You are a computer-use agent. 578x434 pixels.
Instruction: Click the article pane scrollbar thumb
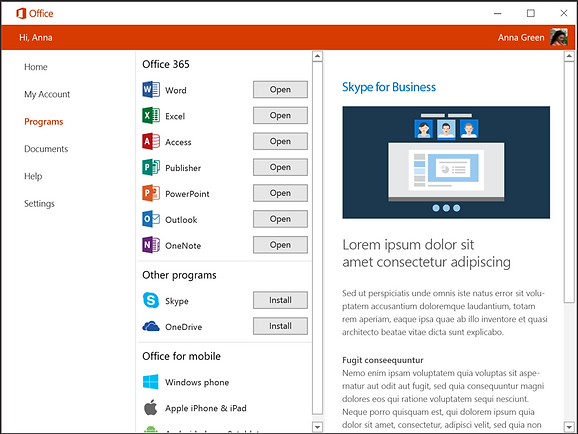pos(569,183)
